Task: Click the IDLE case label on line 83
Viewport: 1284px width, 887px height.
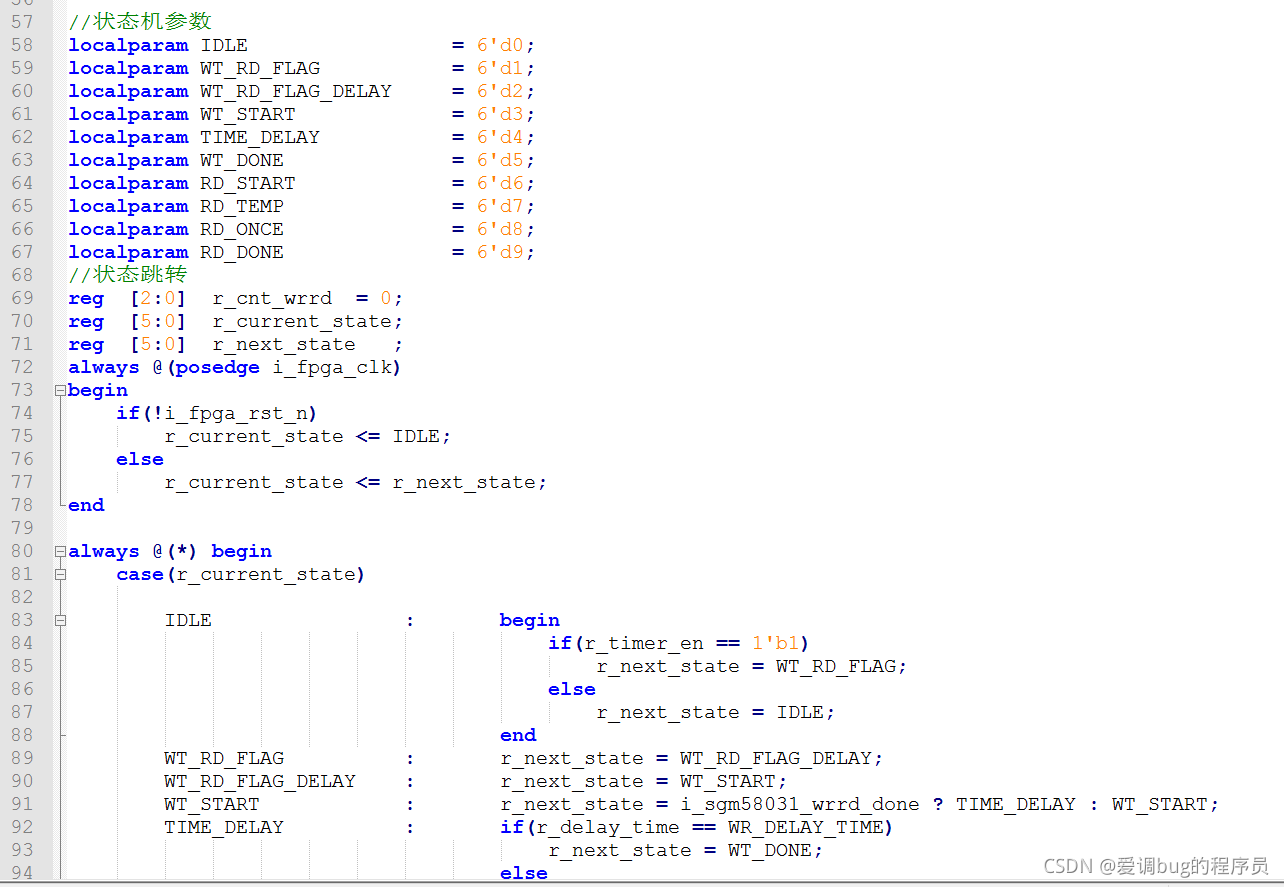Action: coord(188,620)
